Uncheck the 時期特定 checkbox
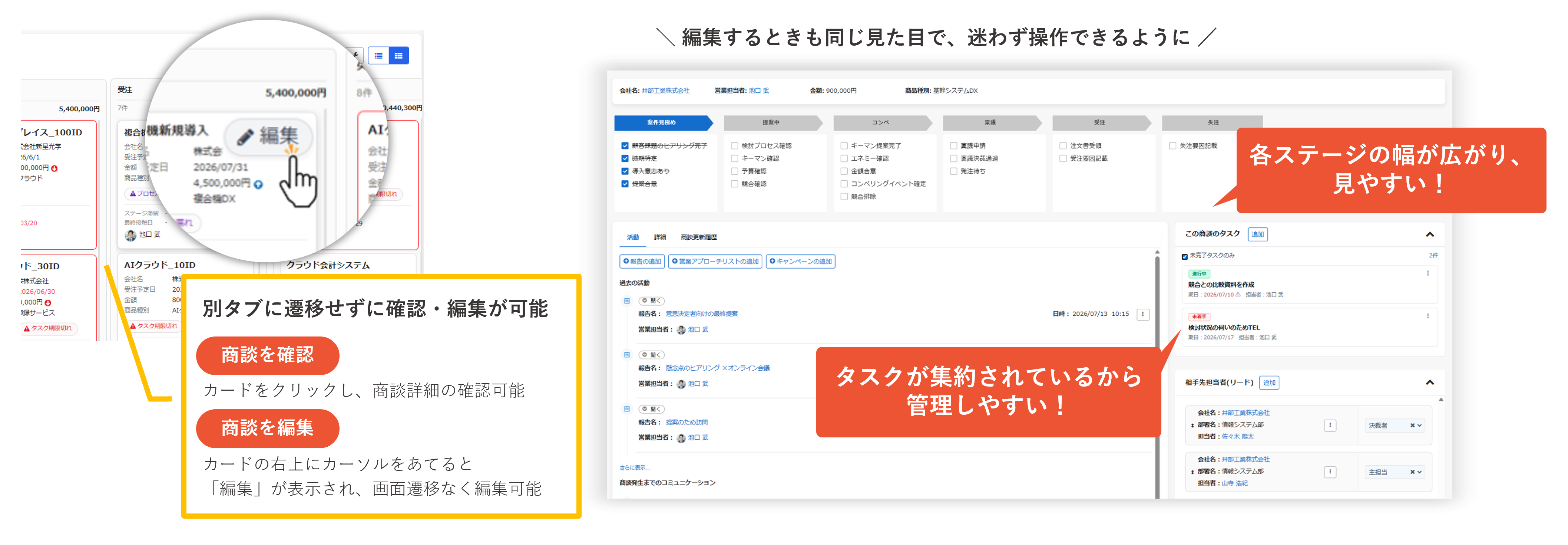1568x545 pixels. point(625,158)
